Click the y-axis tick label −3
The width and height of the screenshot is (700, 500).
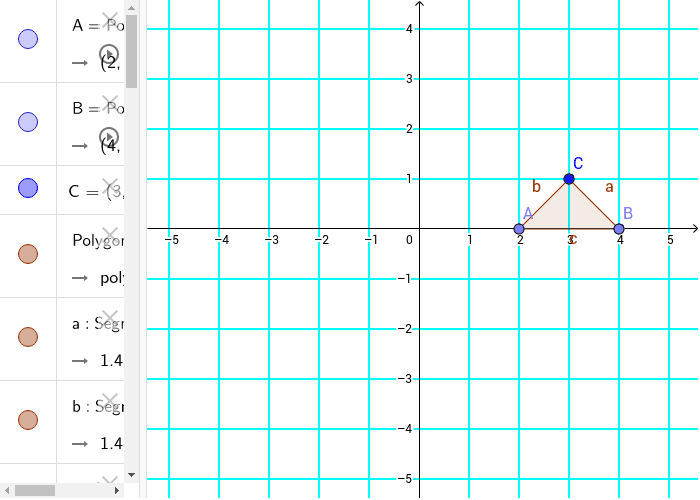406,379
